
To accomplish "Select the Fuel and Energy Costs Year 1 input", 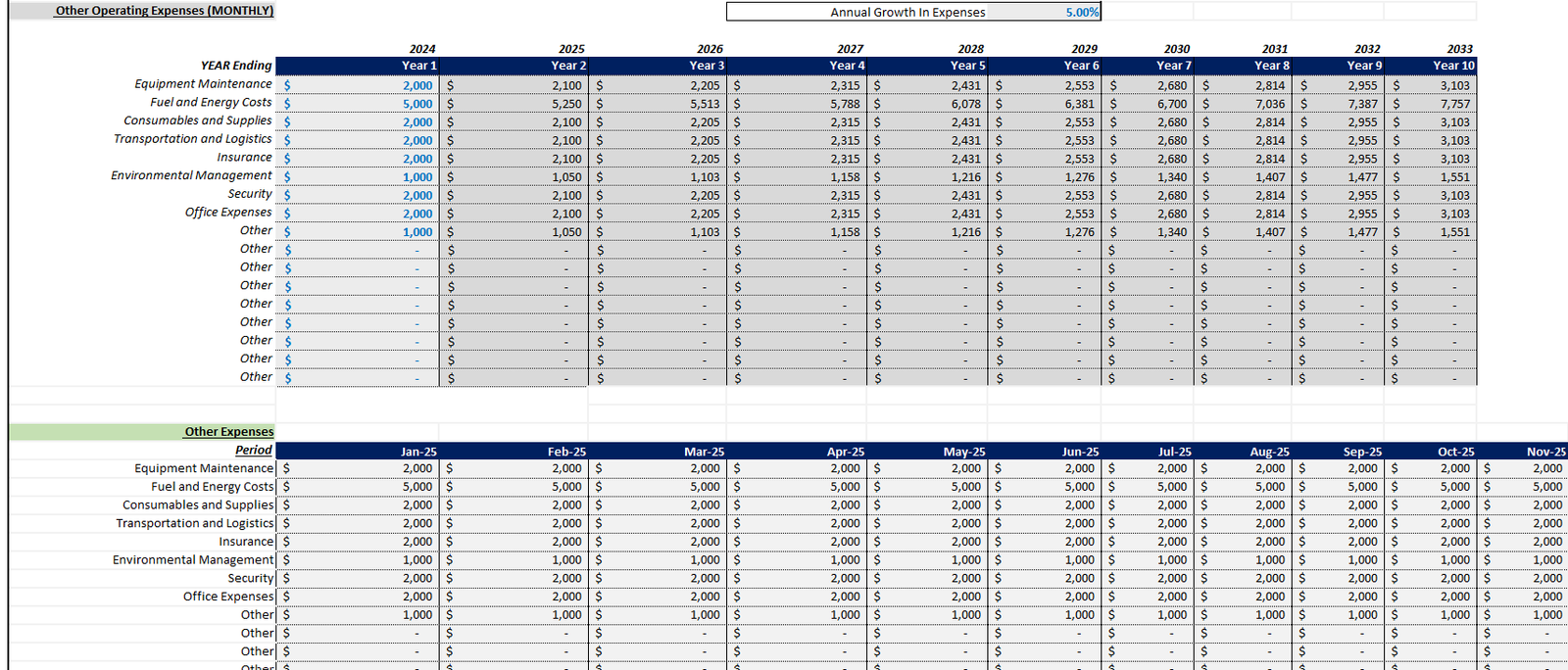I will coord(417,104).
